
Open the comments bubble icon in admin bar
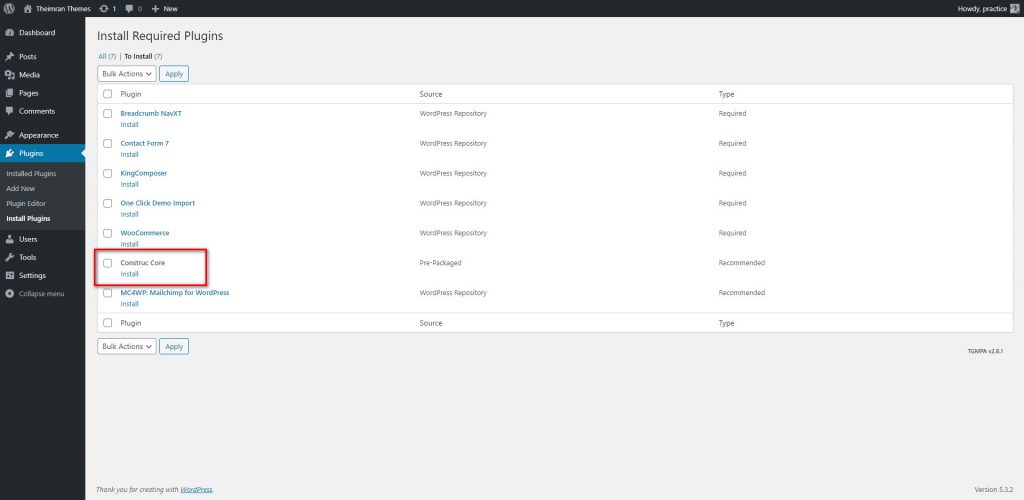(x=129, y=8)
